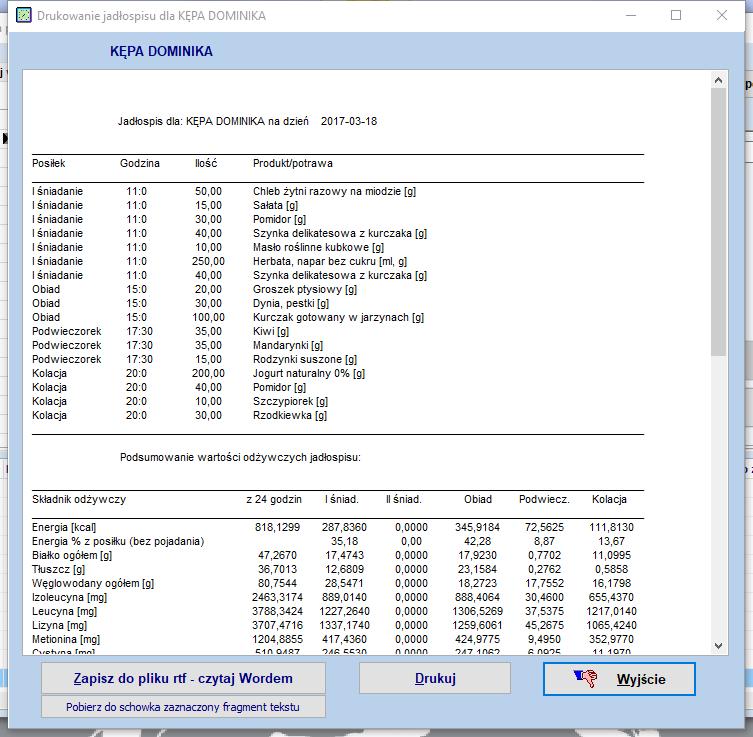753x737 pixels.
Task: Click the protein total 47,2670
Action: tap(278, 556)
